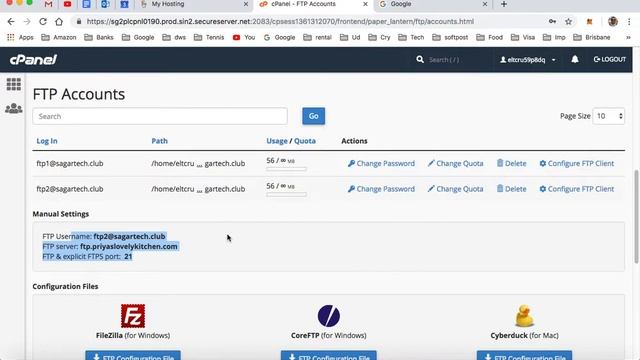Reload the current page

42,22
